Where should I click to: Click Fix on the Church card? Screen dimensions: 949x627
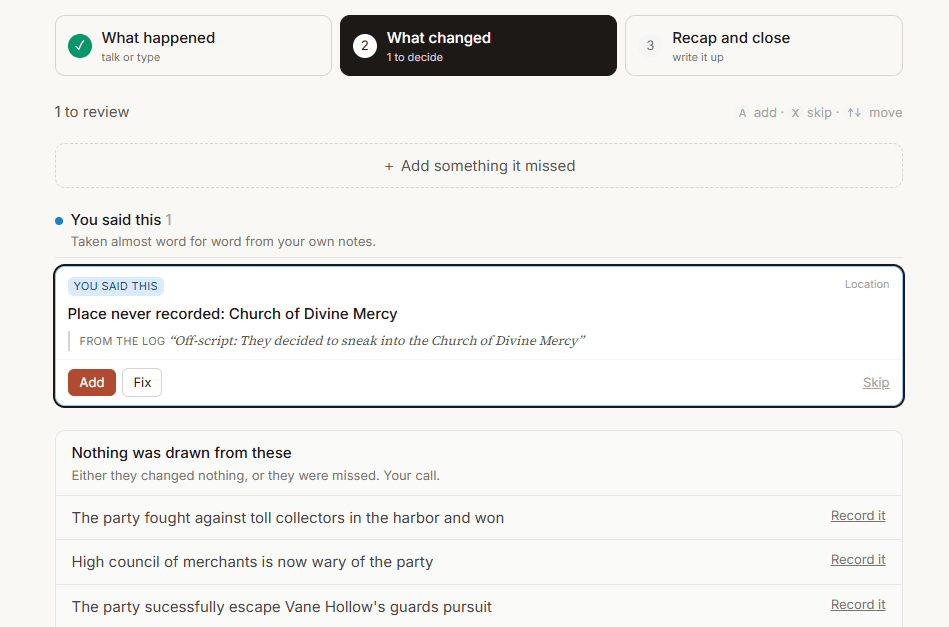[142, 382]
